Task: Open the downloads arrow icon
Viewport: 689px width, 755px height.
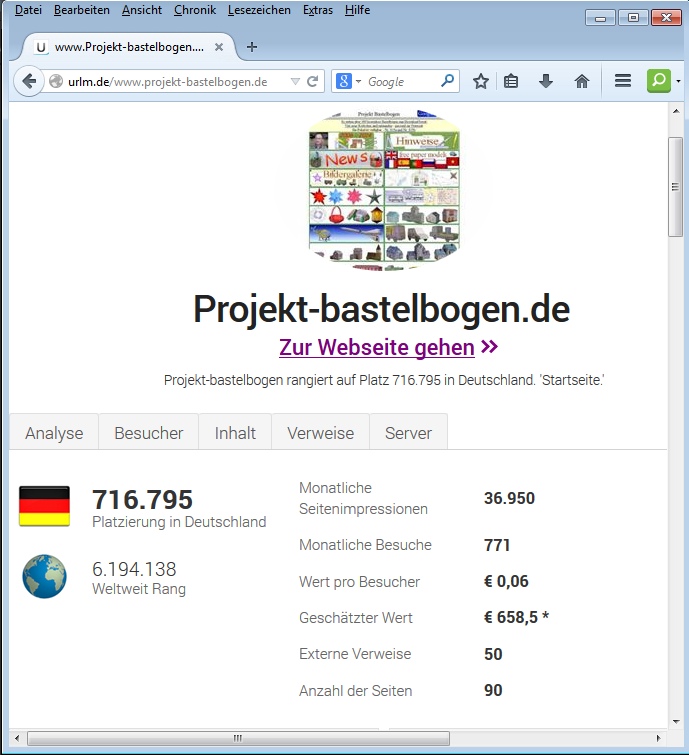Action: coord(546,81)
